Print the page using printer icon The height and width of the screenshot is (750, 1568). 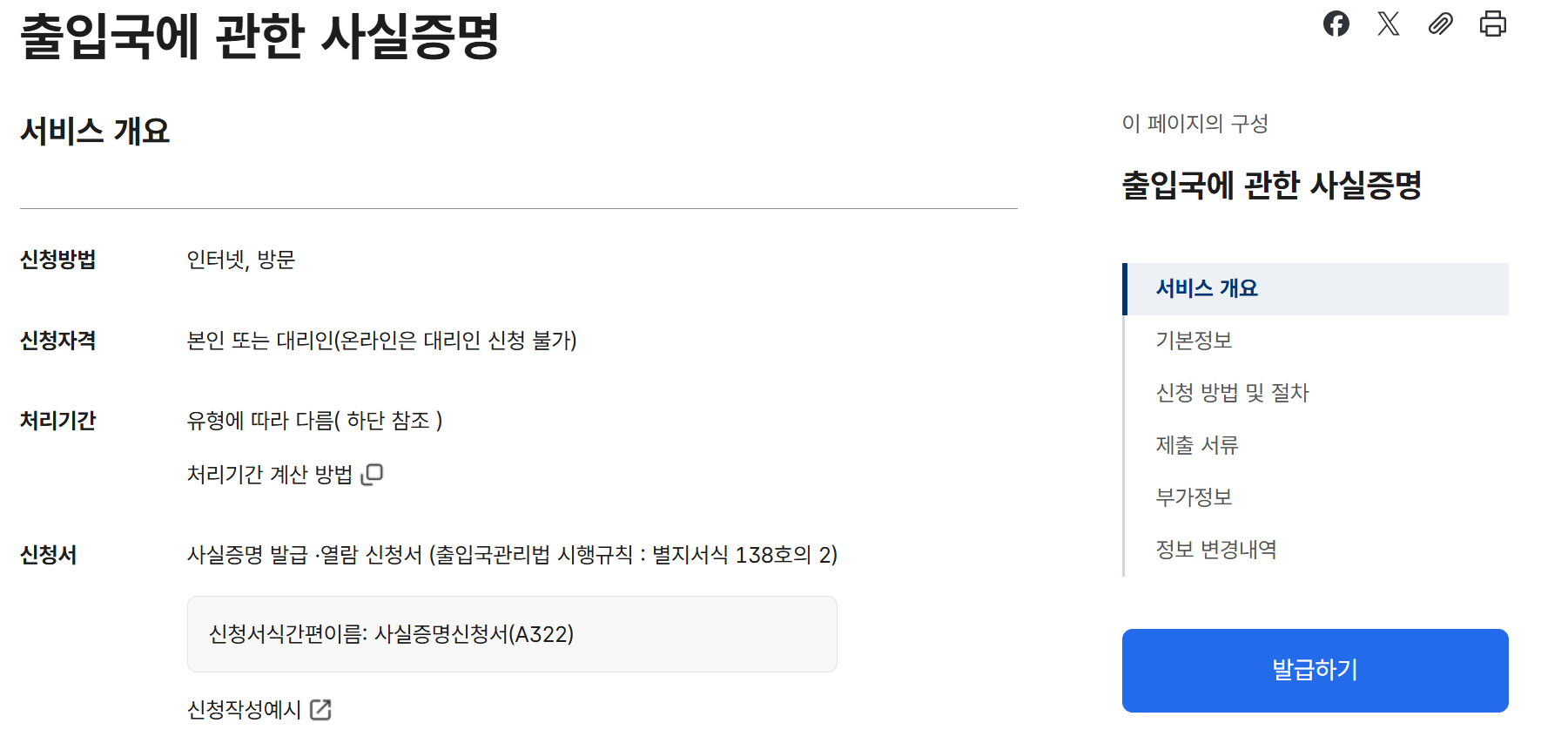pyautogui.click(x=1493, y=24)
